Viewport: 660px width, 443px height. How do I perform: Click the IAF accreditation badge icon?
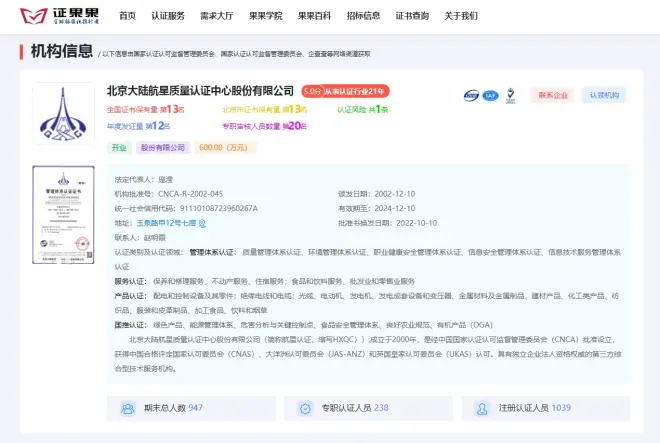tap(490, 96)
